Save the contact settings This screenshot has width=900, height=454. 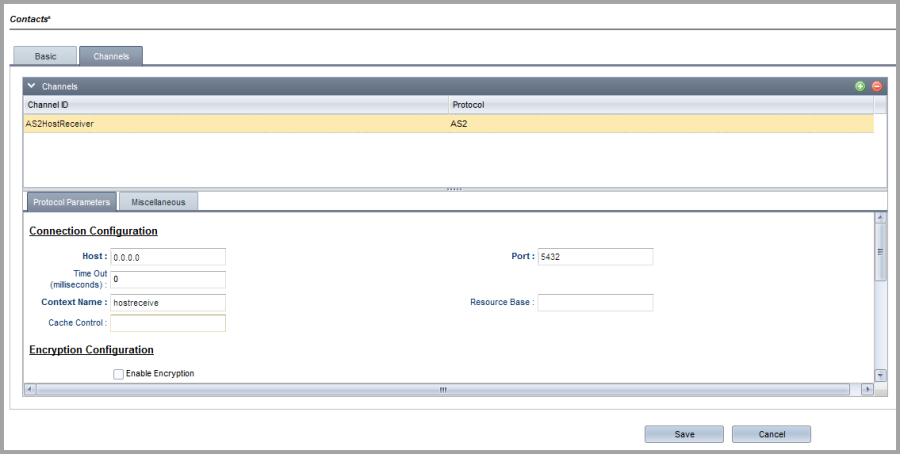click(684, 434)
